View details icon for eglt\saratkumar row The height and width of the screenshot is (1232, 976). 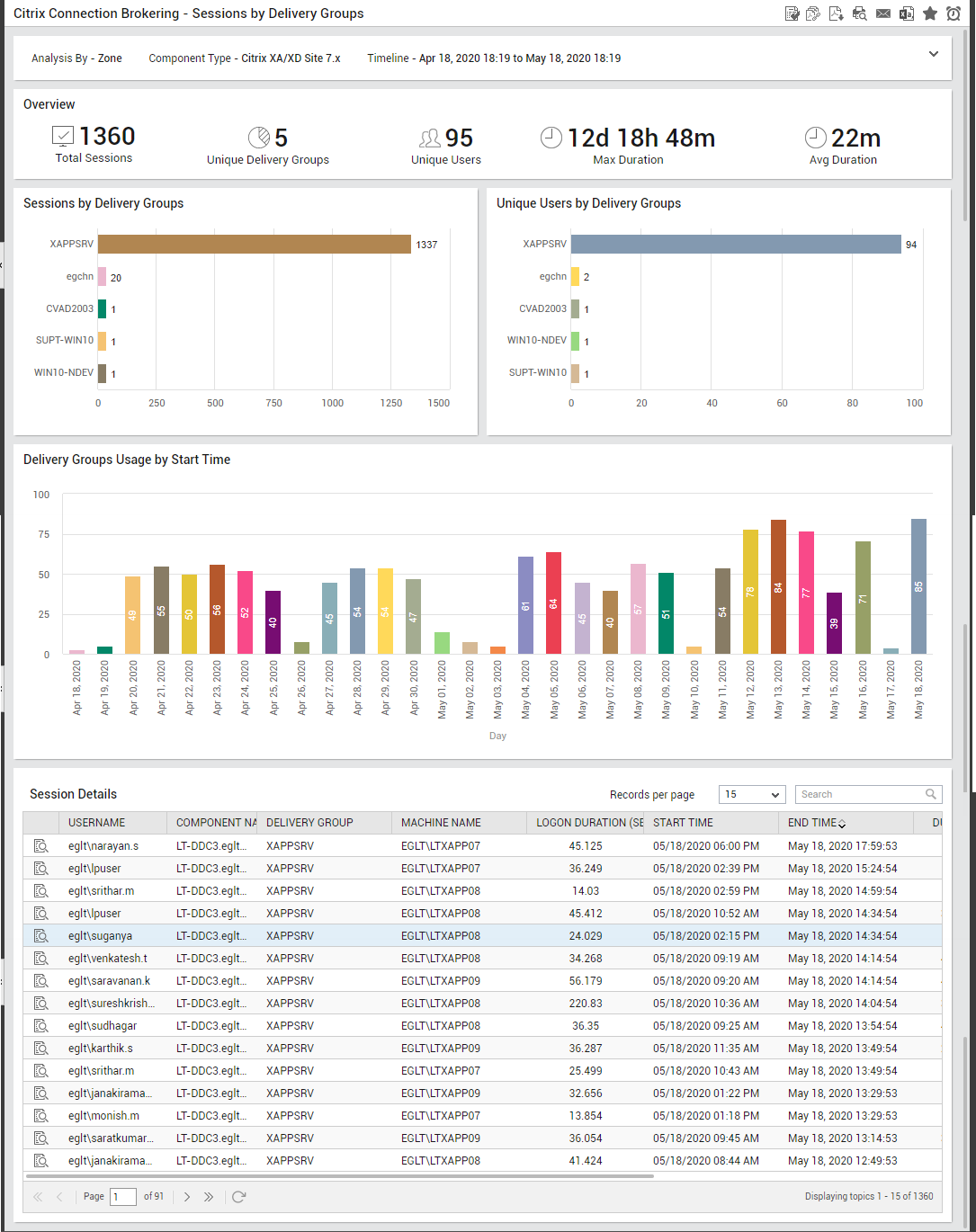click(x=40, y=1138)
